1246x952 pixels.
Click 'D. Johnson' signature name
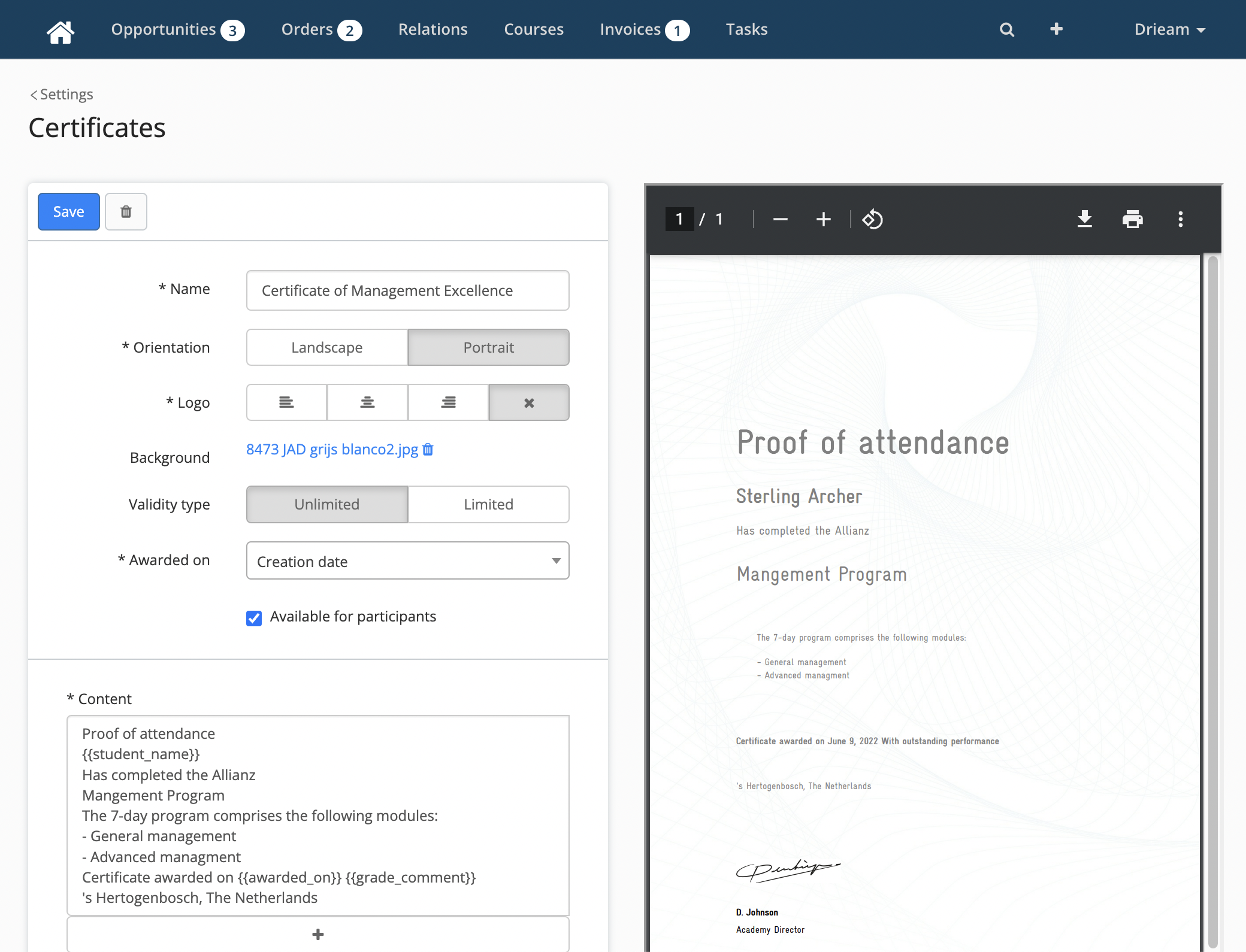click(x=757, y=912)
